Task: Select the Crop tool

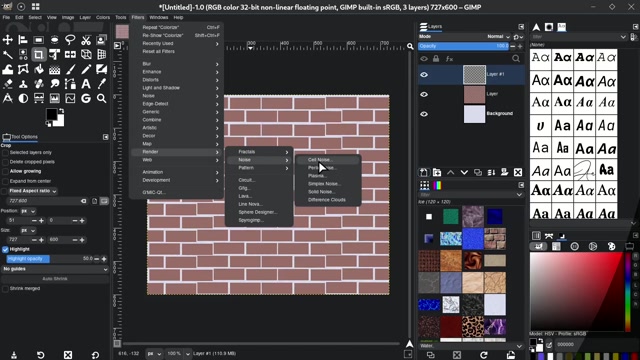Action: 38,54
